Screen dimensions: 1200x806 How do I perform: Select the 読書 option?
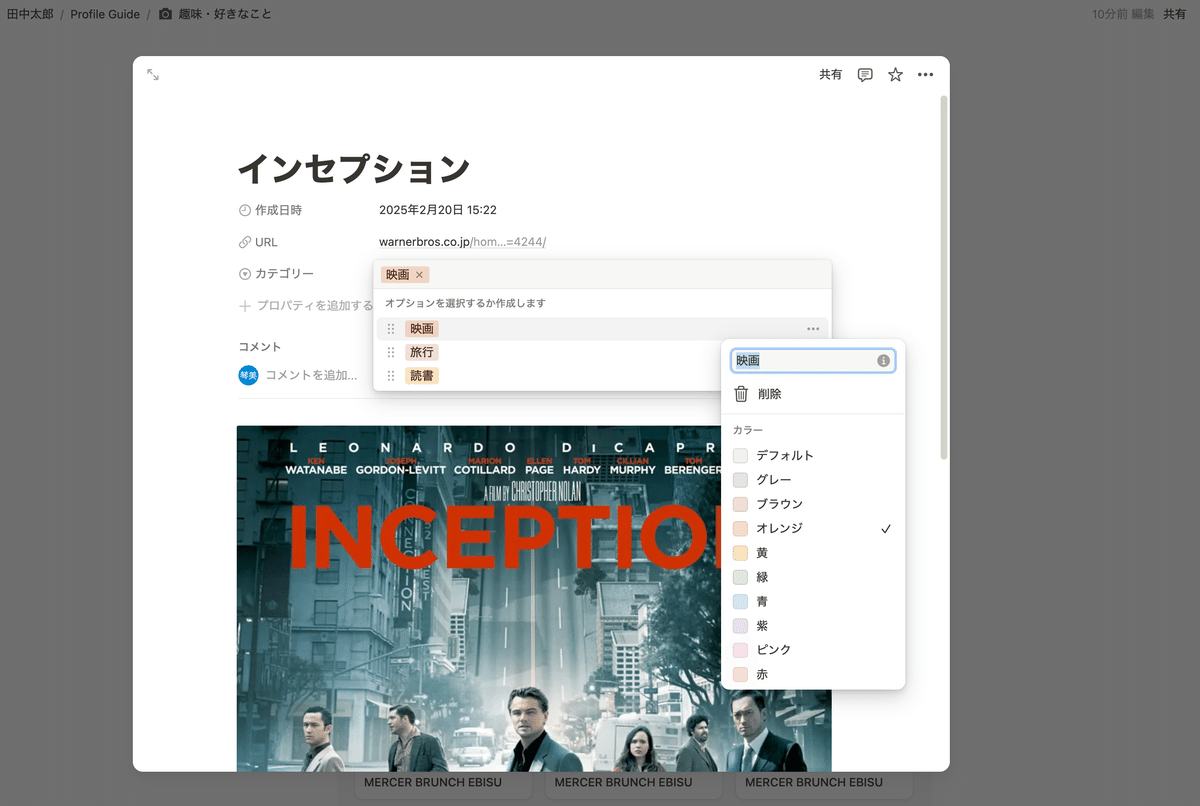[422, 376]
